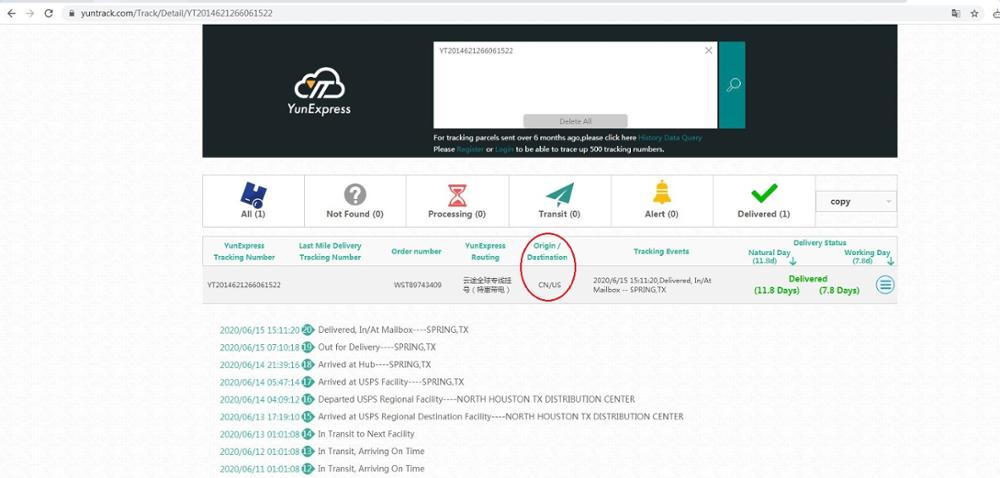This screenshot has width=1000, height=478.
Task: Click the YunExpress Tracking Number column header
Action: coord(244,251)
